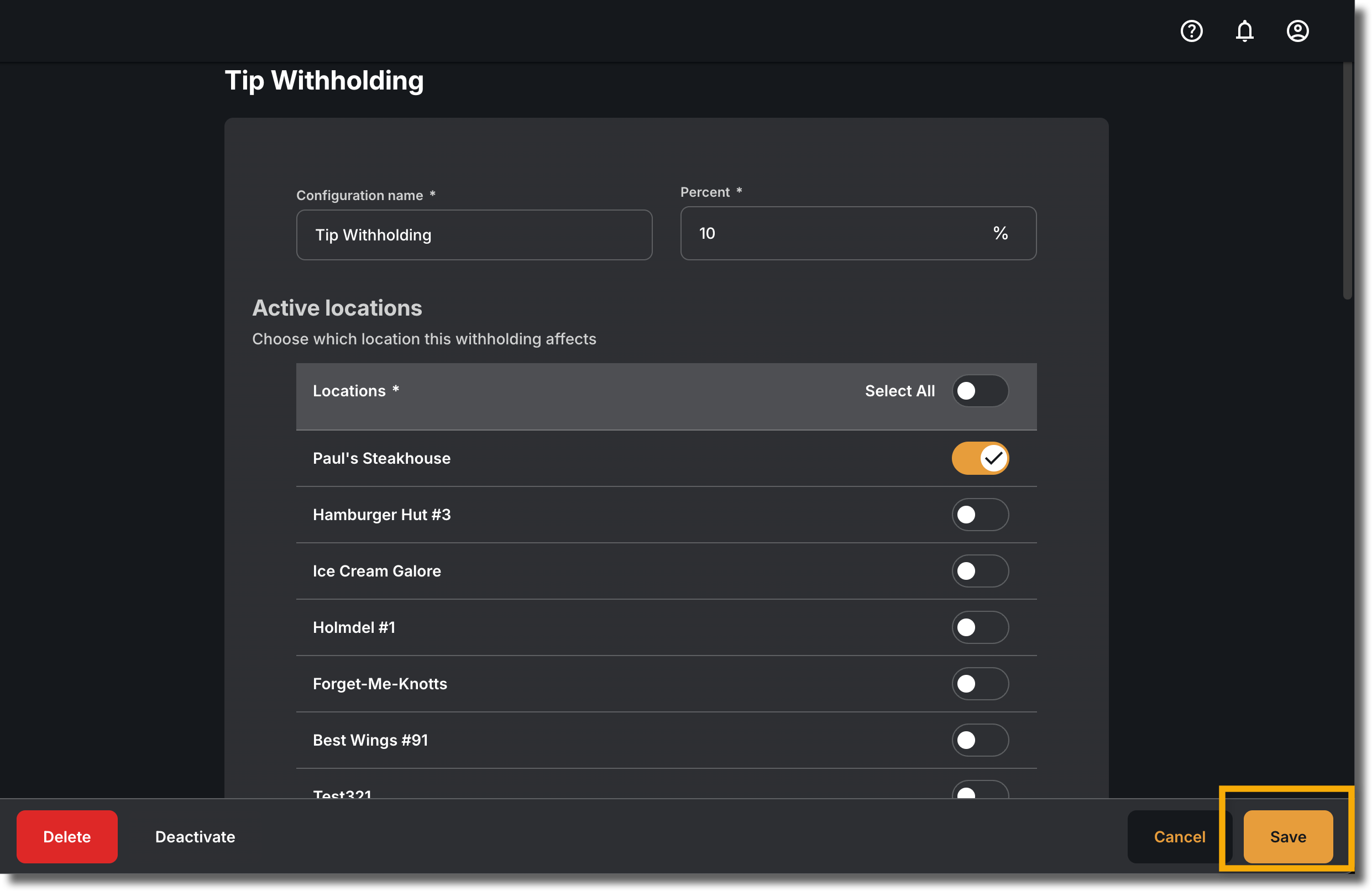Screen dimensions: 1372x891
Task: Enable the Best Wings #91 toggle
Action: (x=980, y=740)
